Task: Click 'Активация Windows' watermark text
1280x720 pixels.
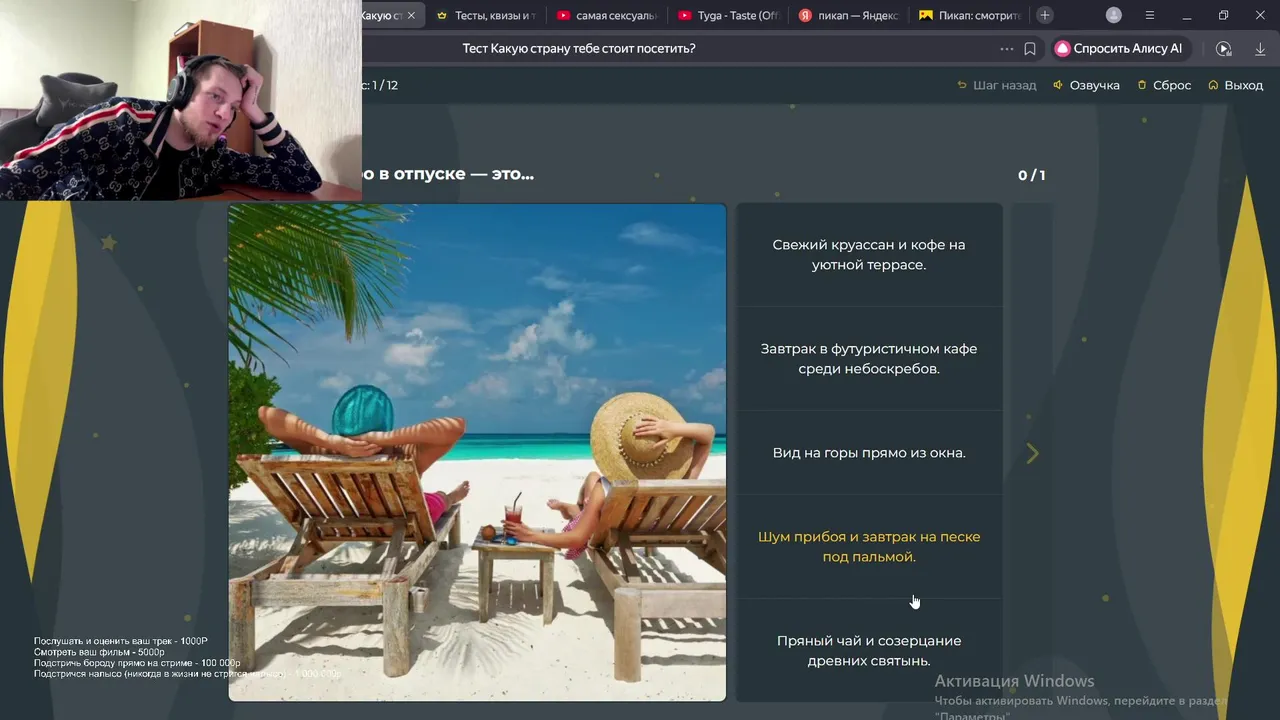Action: [x=1014, y=681]
